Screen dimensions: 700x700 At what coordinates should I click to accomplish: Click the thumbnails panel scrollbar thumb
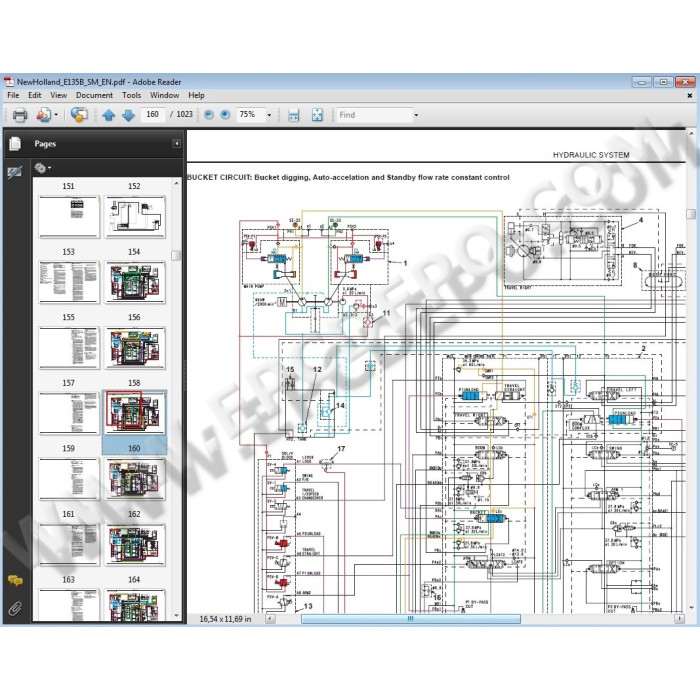(176, 255)
